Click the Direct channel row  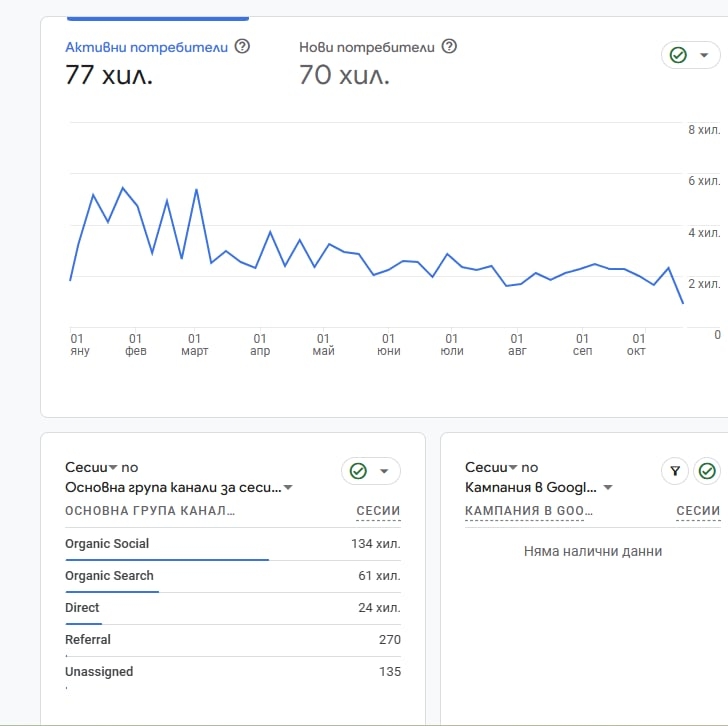pos(82,608)
